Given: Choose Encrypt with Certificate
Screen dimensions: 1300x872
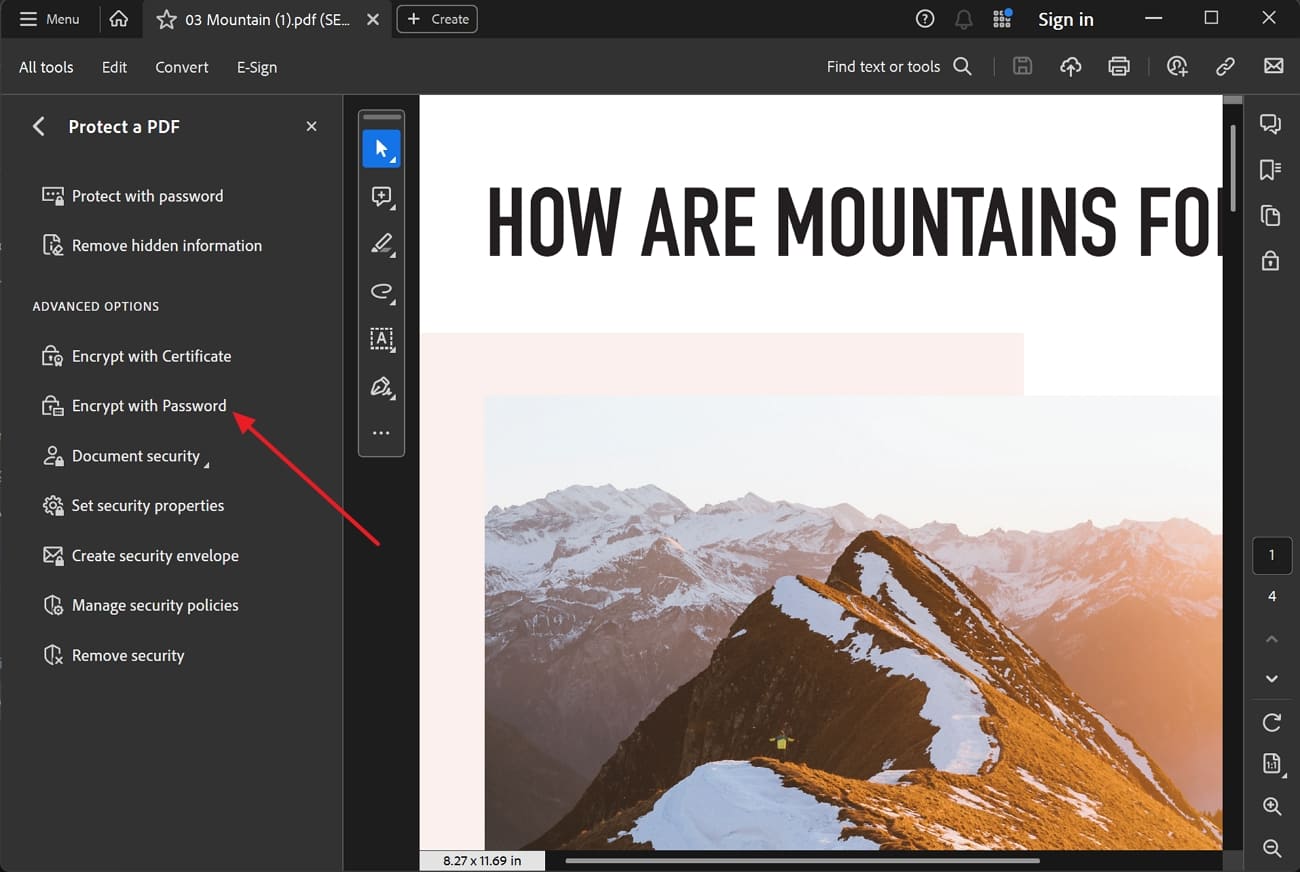Looking at the screenshot, I should 136,356.
